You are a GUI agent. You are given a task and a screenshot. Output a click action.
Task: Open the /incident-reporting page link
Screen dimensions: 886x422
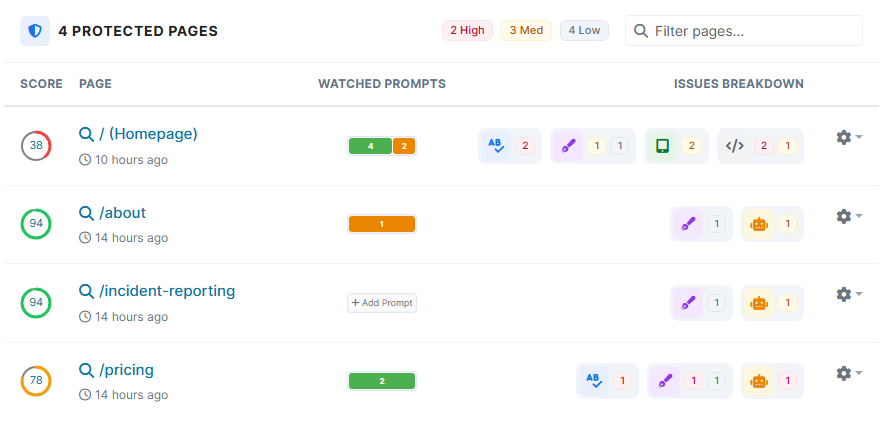167,292
